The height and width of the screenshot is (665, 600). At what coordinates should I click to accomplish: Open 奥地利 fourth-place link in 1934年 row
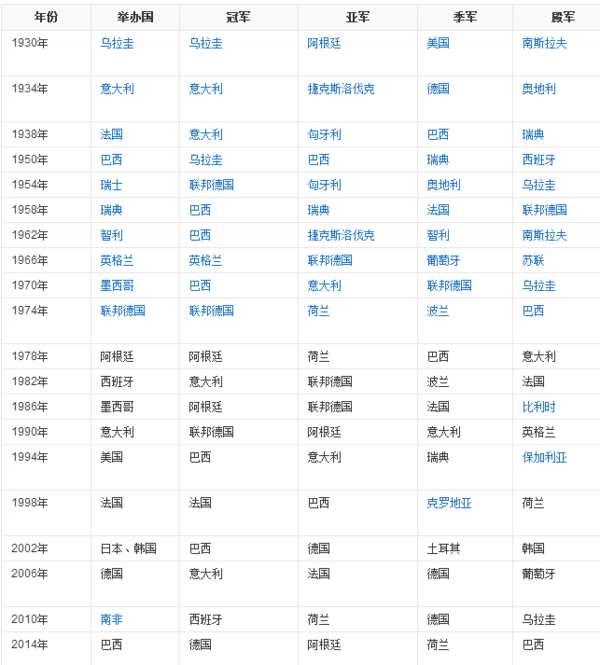[539, 89]
